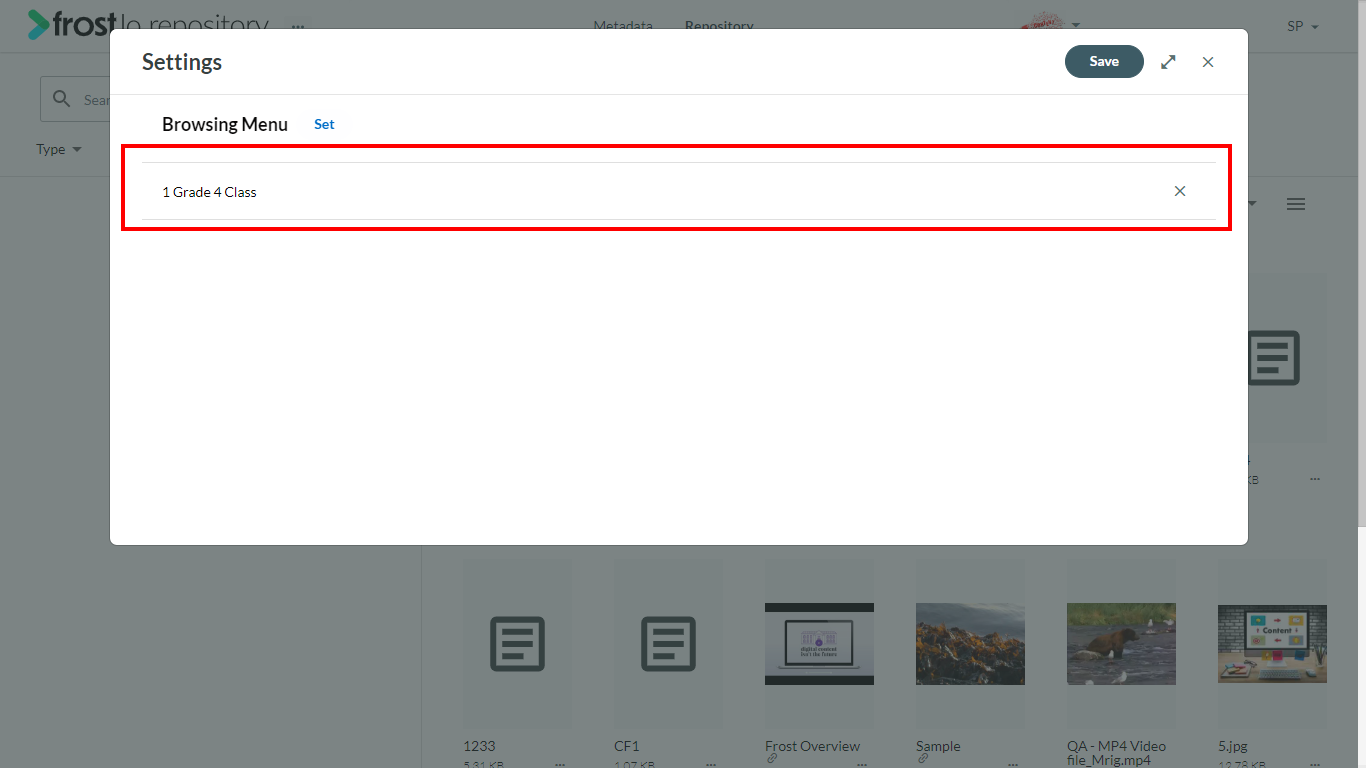Click the QA - MP4 Video file_Mrig.mp4 title
Screen dimensions: 1366x768
[1116, 753]
